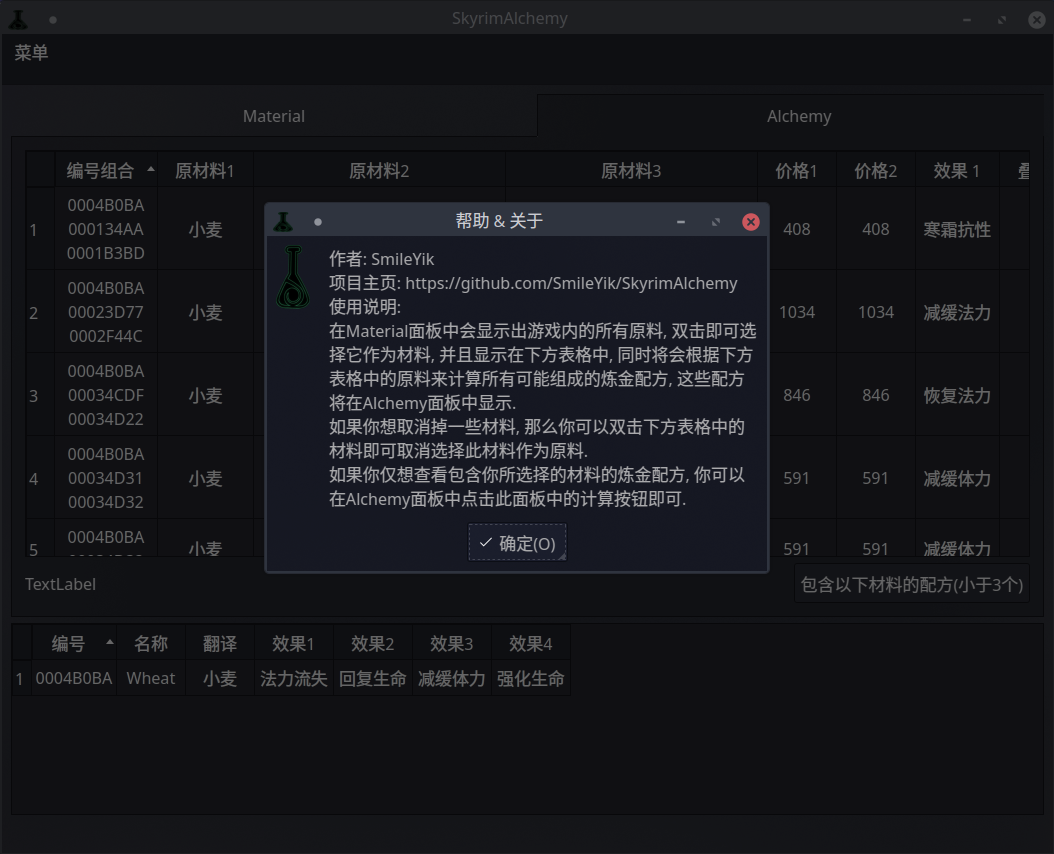Select row 1 header in alchemy table
The image size is (1054, 854).
[x=40, y=229]
